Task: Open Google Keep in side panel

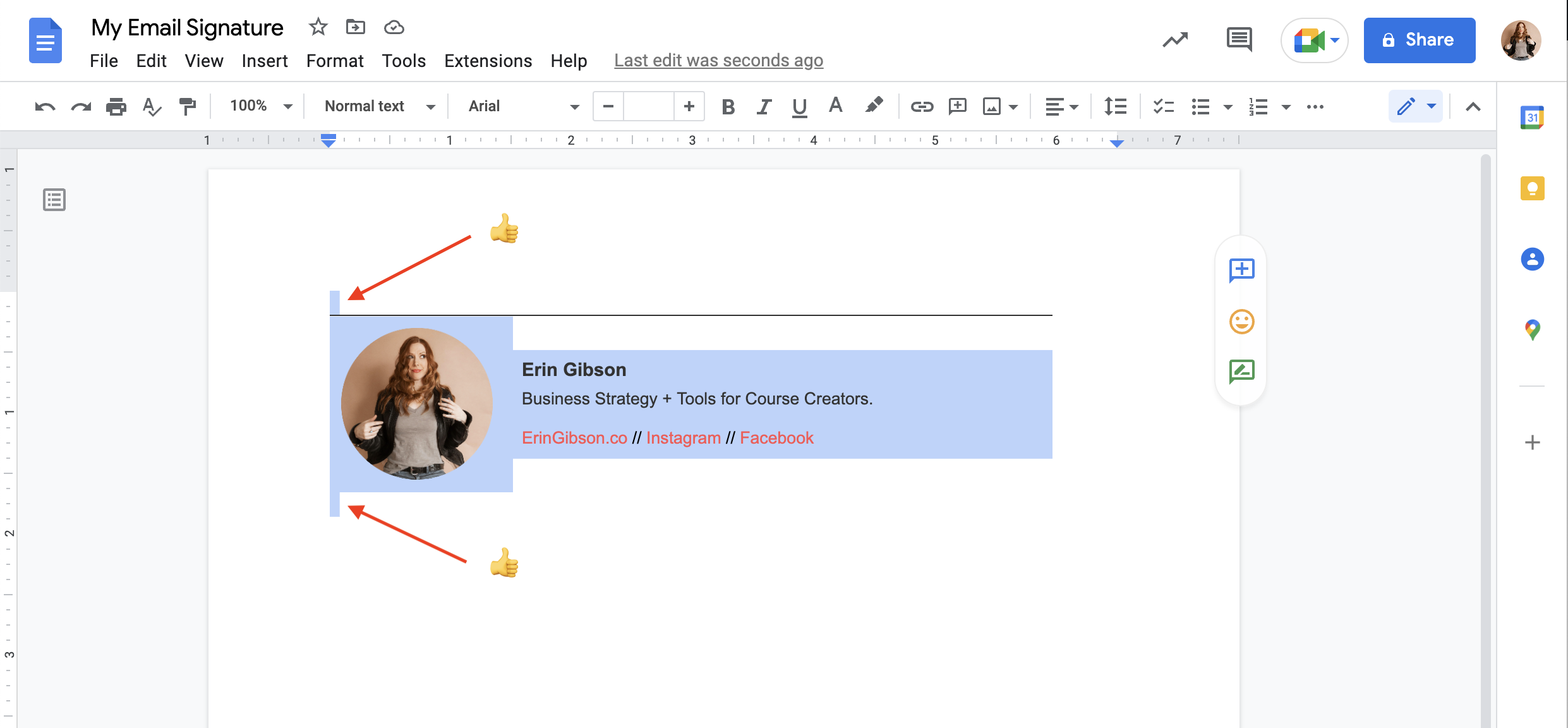Action: click(1532, 188)
